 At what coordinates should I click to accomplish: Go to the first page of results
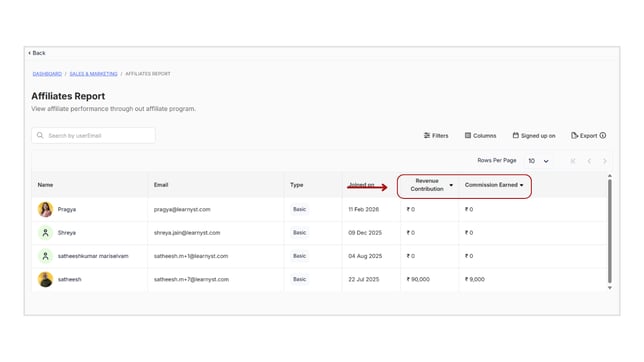pos(573,161)
